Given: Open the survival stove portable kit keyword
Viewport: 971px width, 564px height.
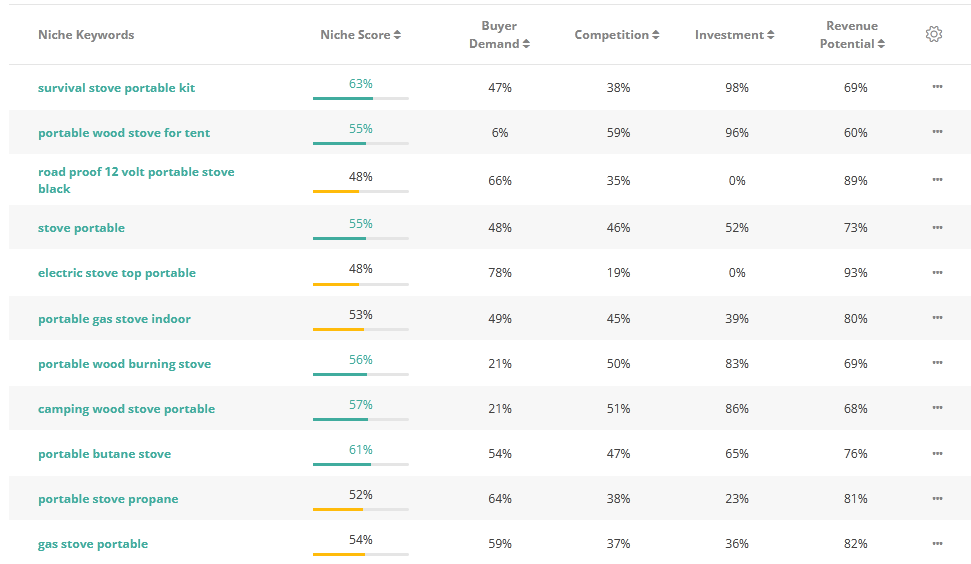Looking at the screenshot, I should (116, 88).
